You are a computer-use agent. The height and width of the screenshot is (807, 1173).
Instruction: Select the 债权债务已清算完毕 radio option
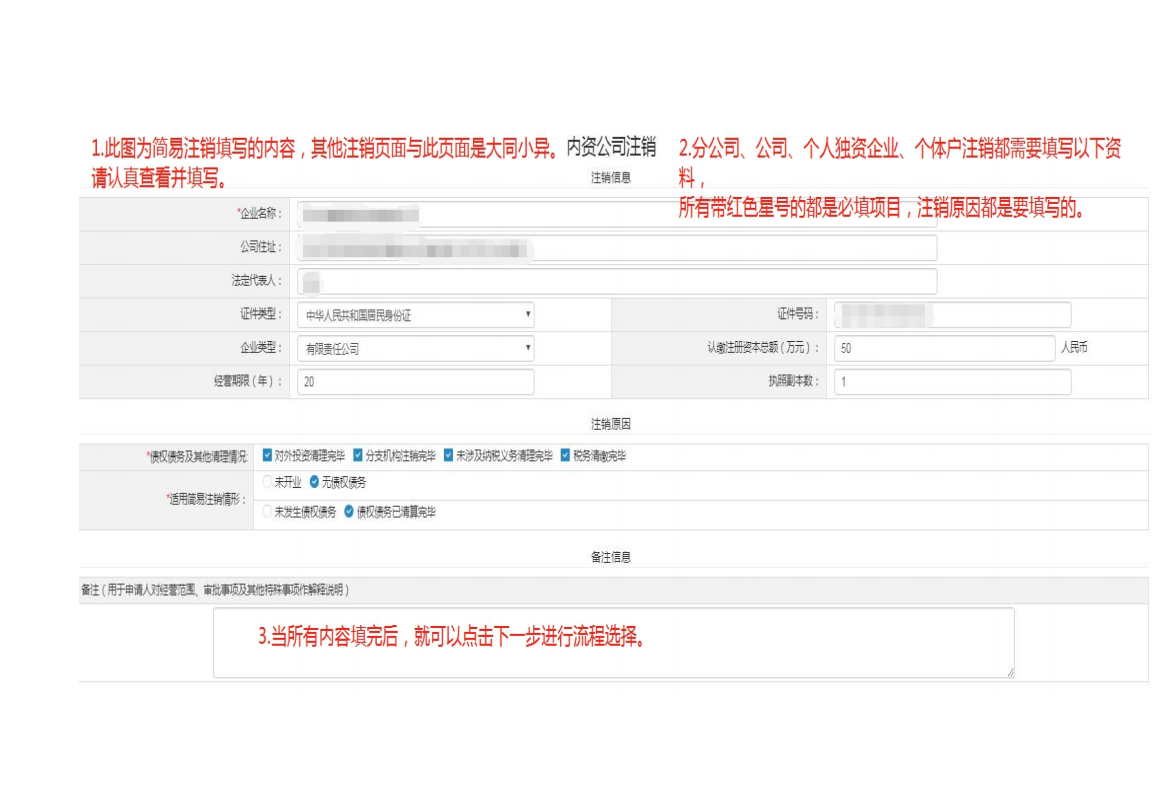(x=349, y=512)
